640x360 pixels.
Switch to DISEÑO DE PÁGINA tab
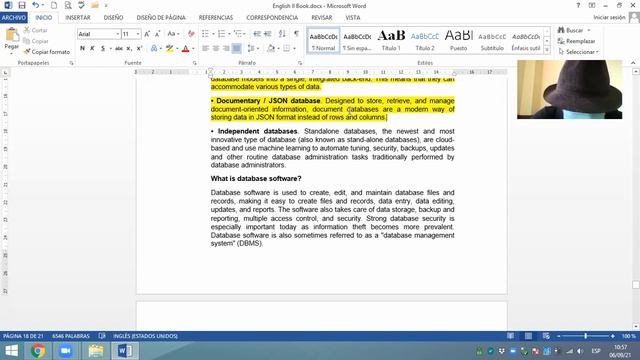tap(161, 18)
